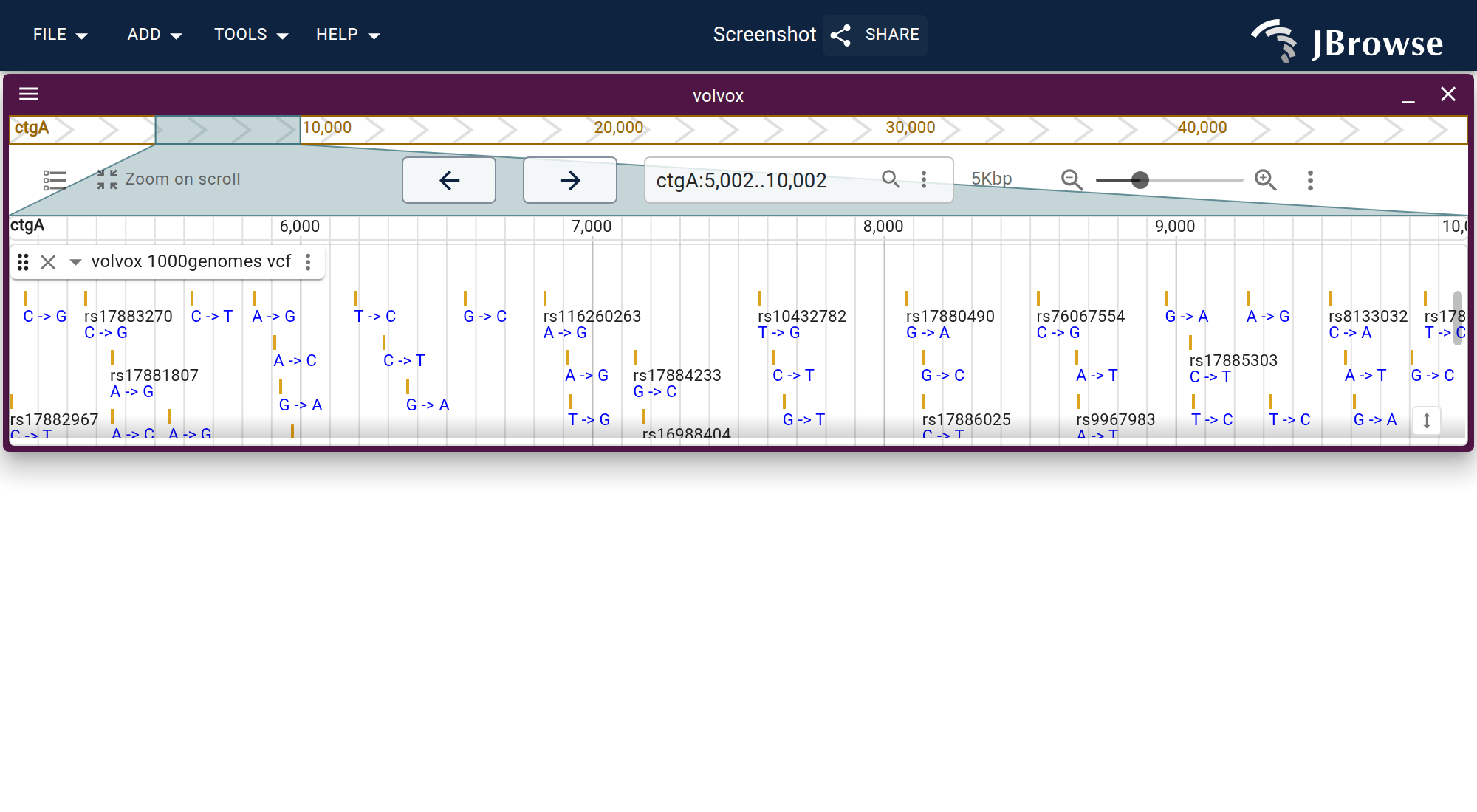This screenshot has height=812, width=1477.
Task: Collapse the volvox 1000genomes vcf track
Action: (x=75, y=262)
